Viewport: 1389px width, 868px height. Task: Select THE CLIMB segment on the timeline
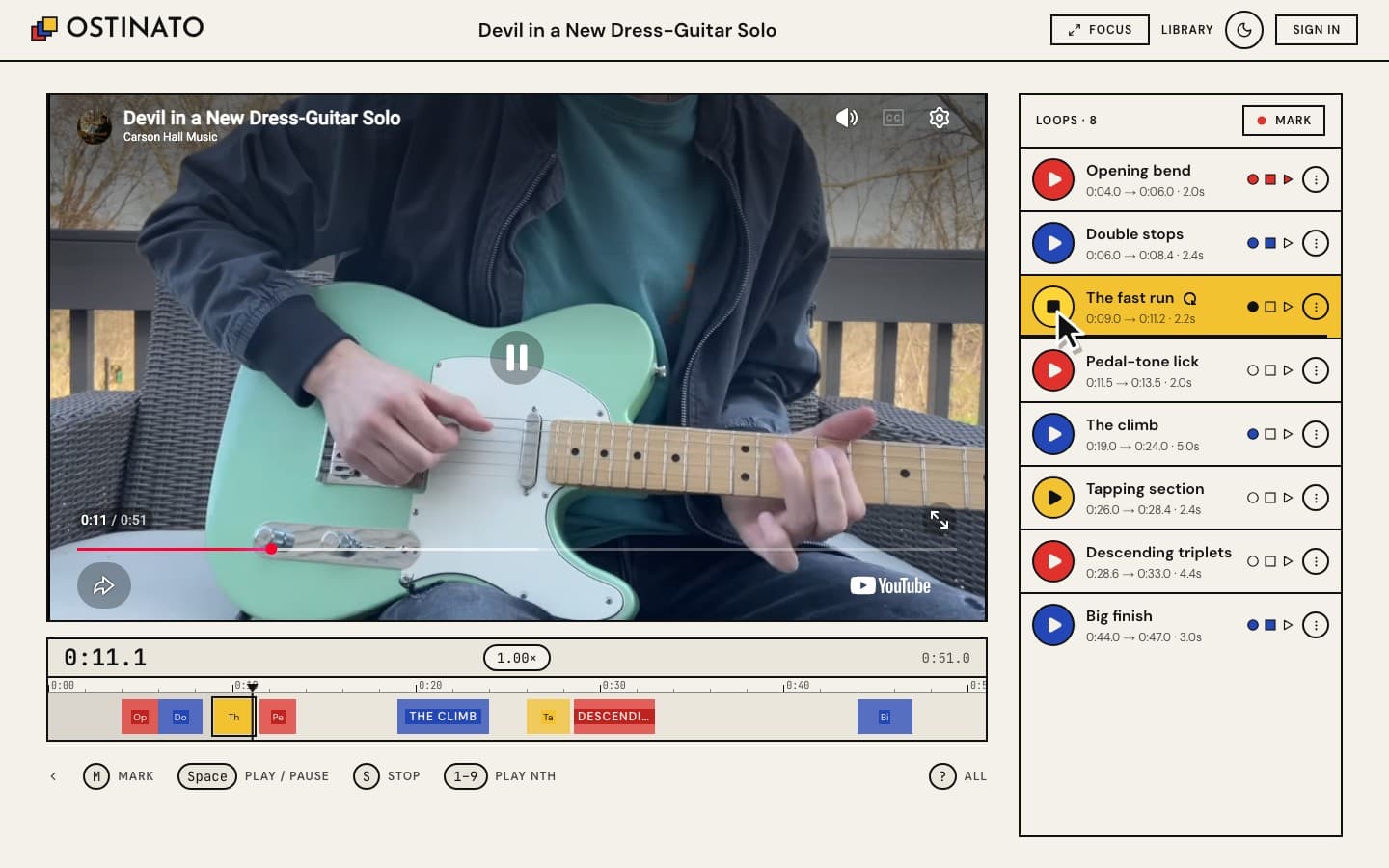[443, 717]
